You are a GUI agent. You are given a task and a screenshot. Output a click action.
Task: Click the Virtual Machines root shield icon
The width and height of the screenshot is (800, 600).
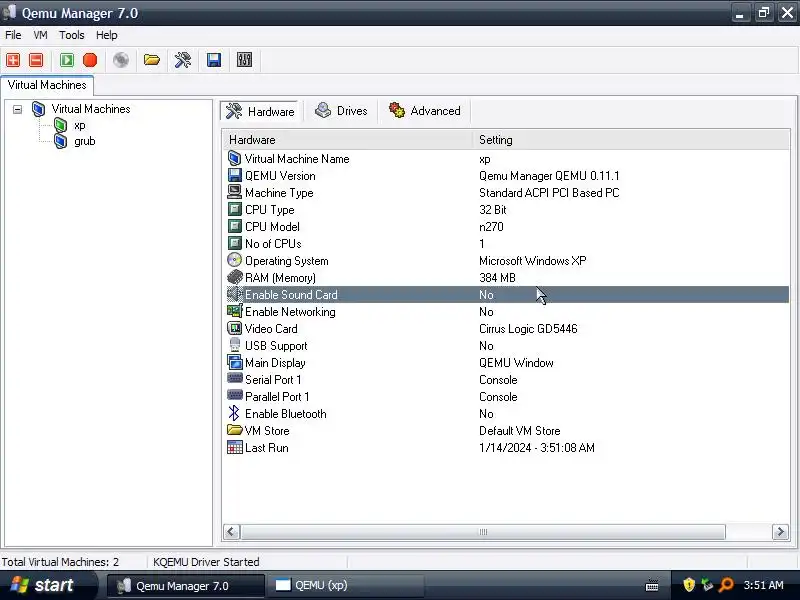tap(38, 109)
